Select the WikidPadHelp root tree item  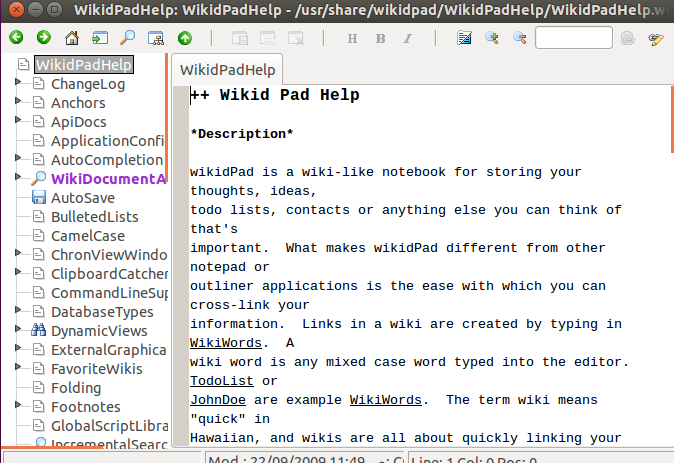click(84, 64)
